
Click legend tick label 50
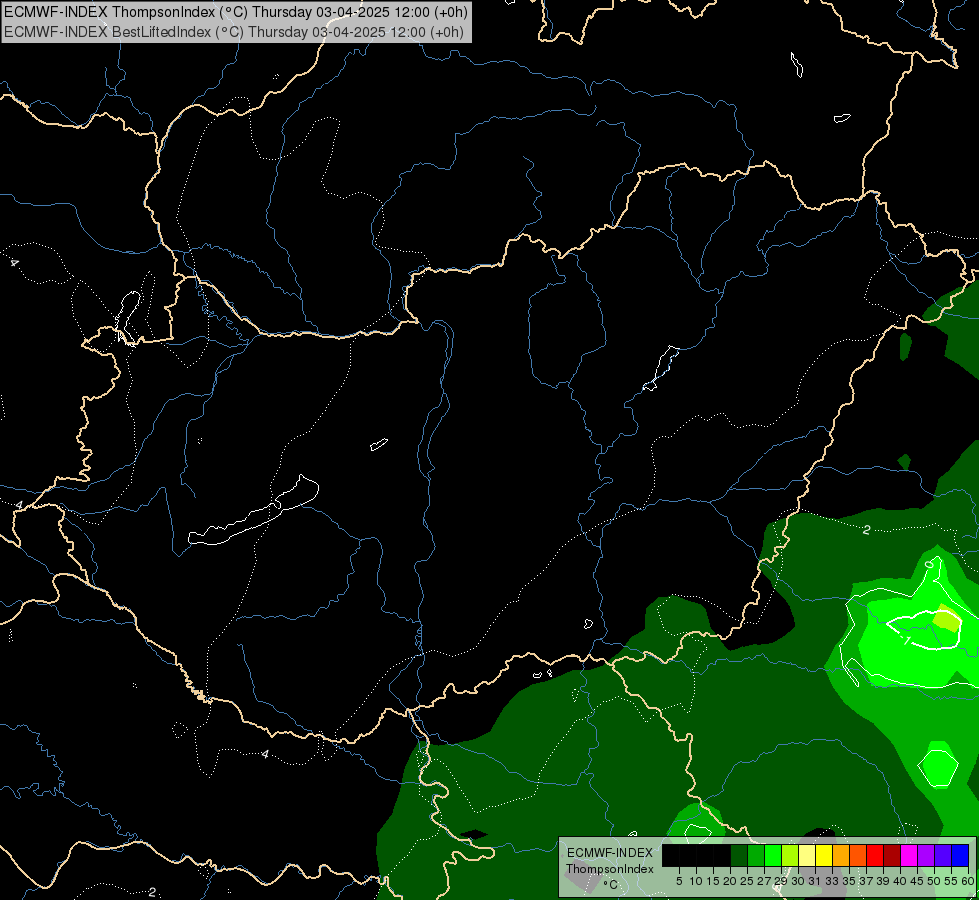pyautogui.click(x=934, y=881)
